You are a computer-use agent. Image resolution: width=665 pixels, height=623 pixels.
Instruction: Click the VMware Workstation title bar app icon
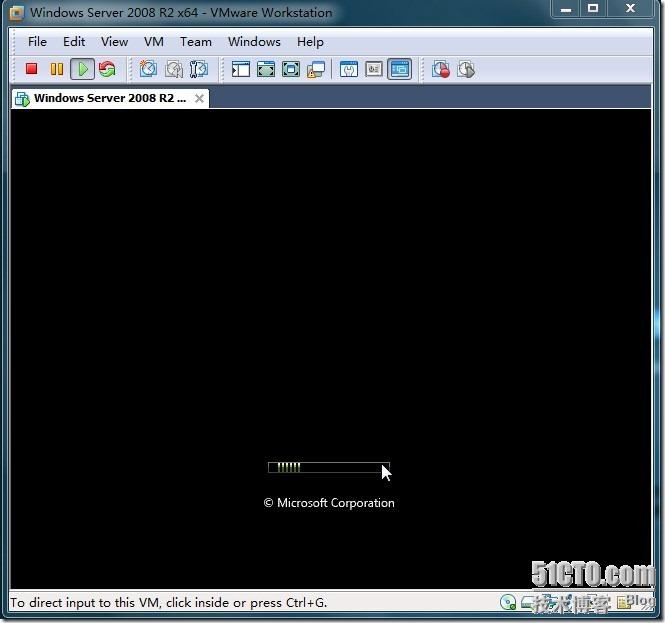17,13
